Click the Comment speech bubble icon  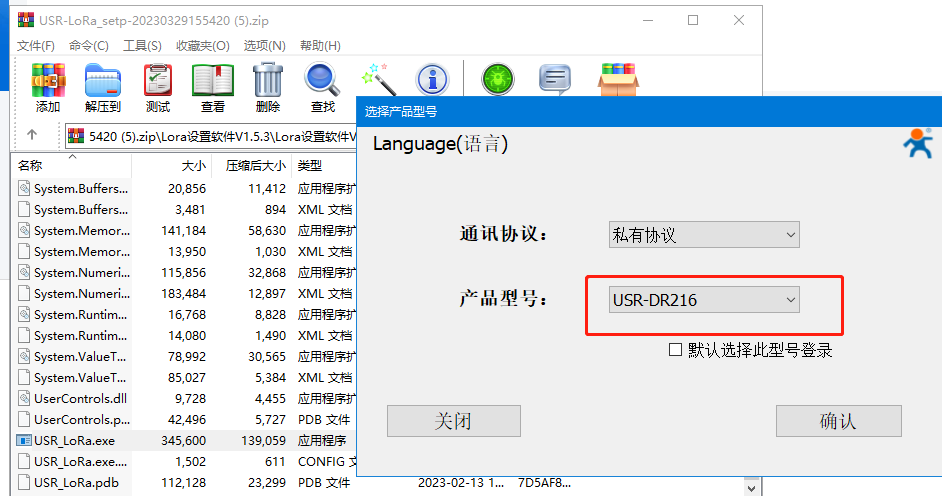pyautogui.click(x=555, y=79)
